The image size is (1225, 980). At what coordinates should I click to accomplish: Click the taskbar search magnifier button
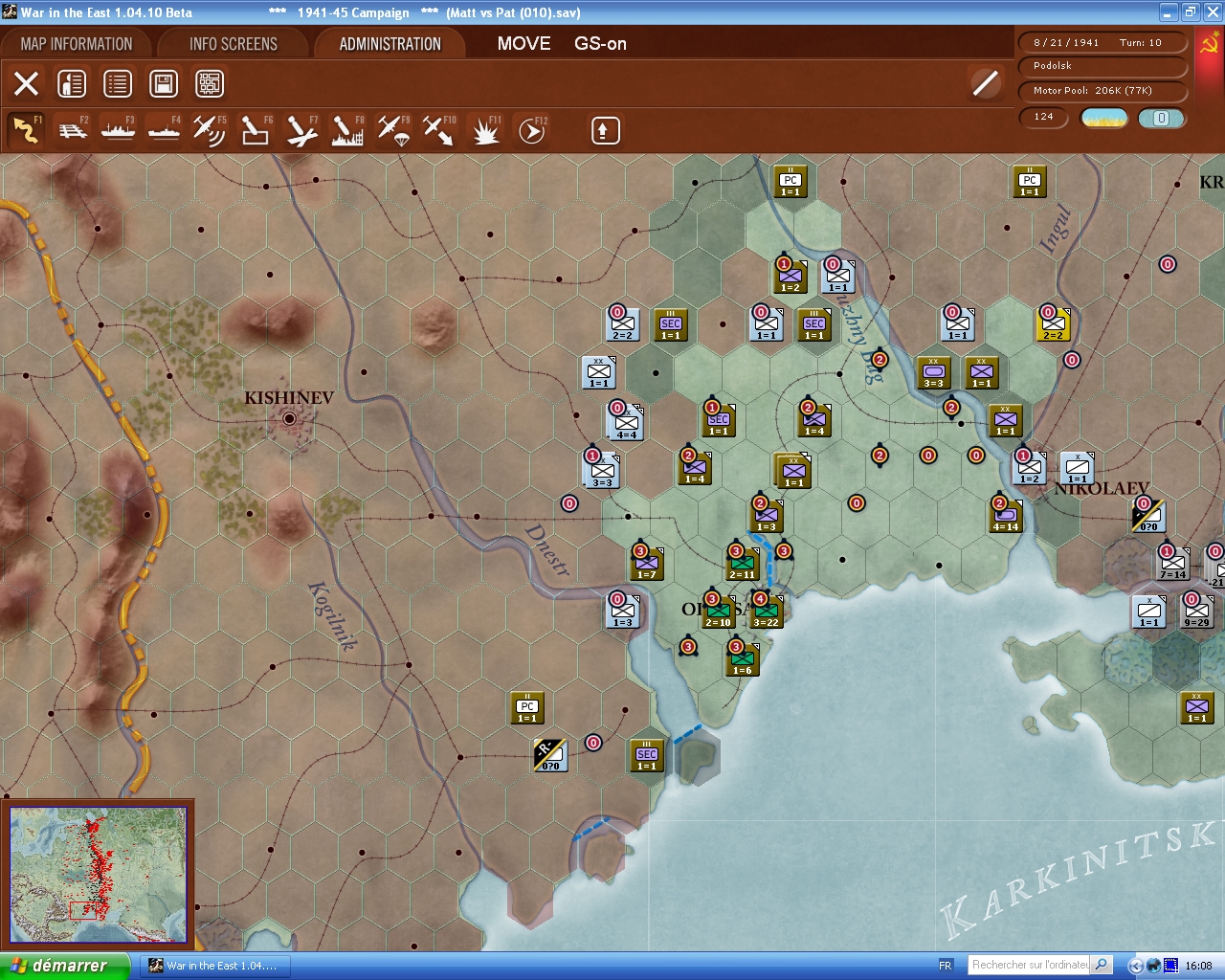pyautogui.click(x=1102, y=965)
